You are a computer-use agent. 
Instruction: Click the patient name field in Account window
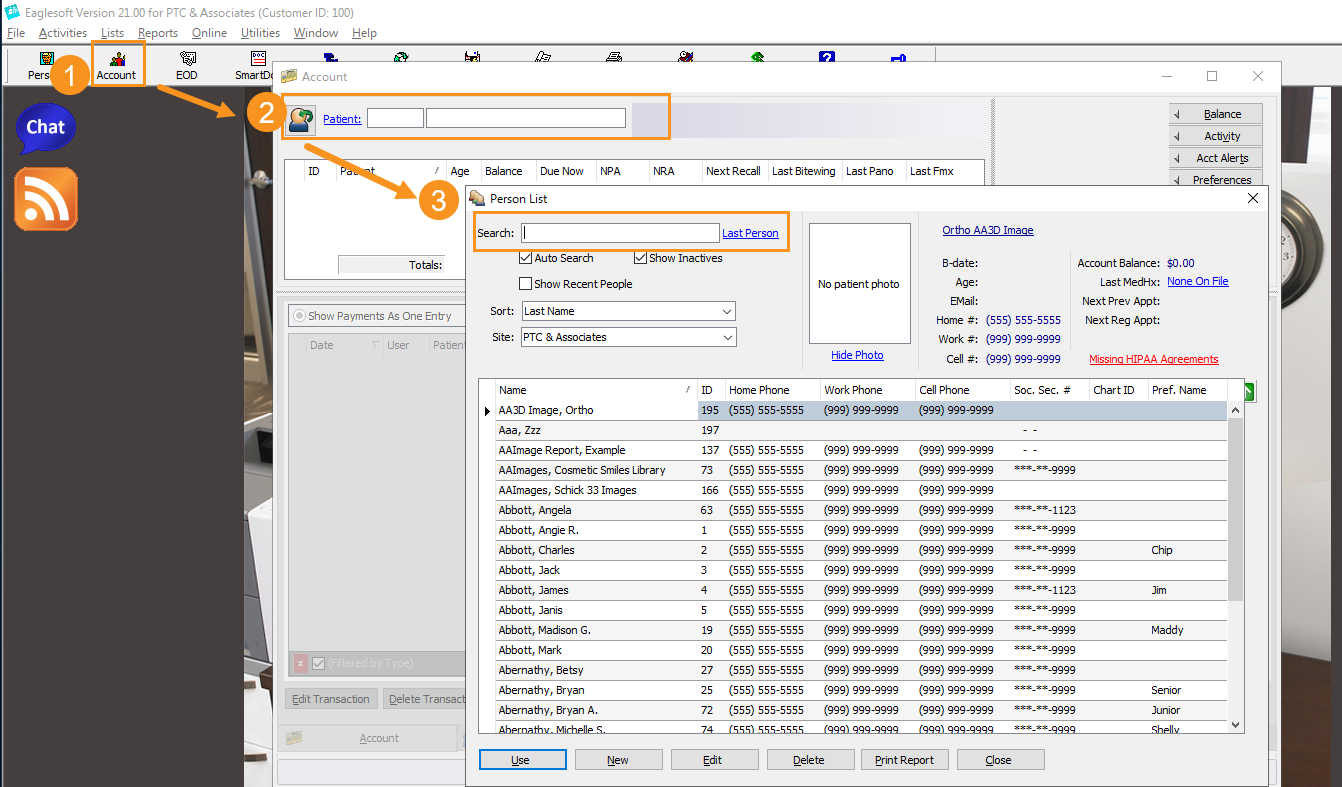point(526,118)
